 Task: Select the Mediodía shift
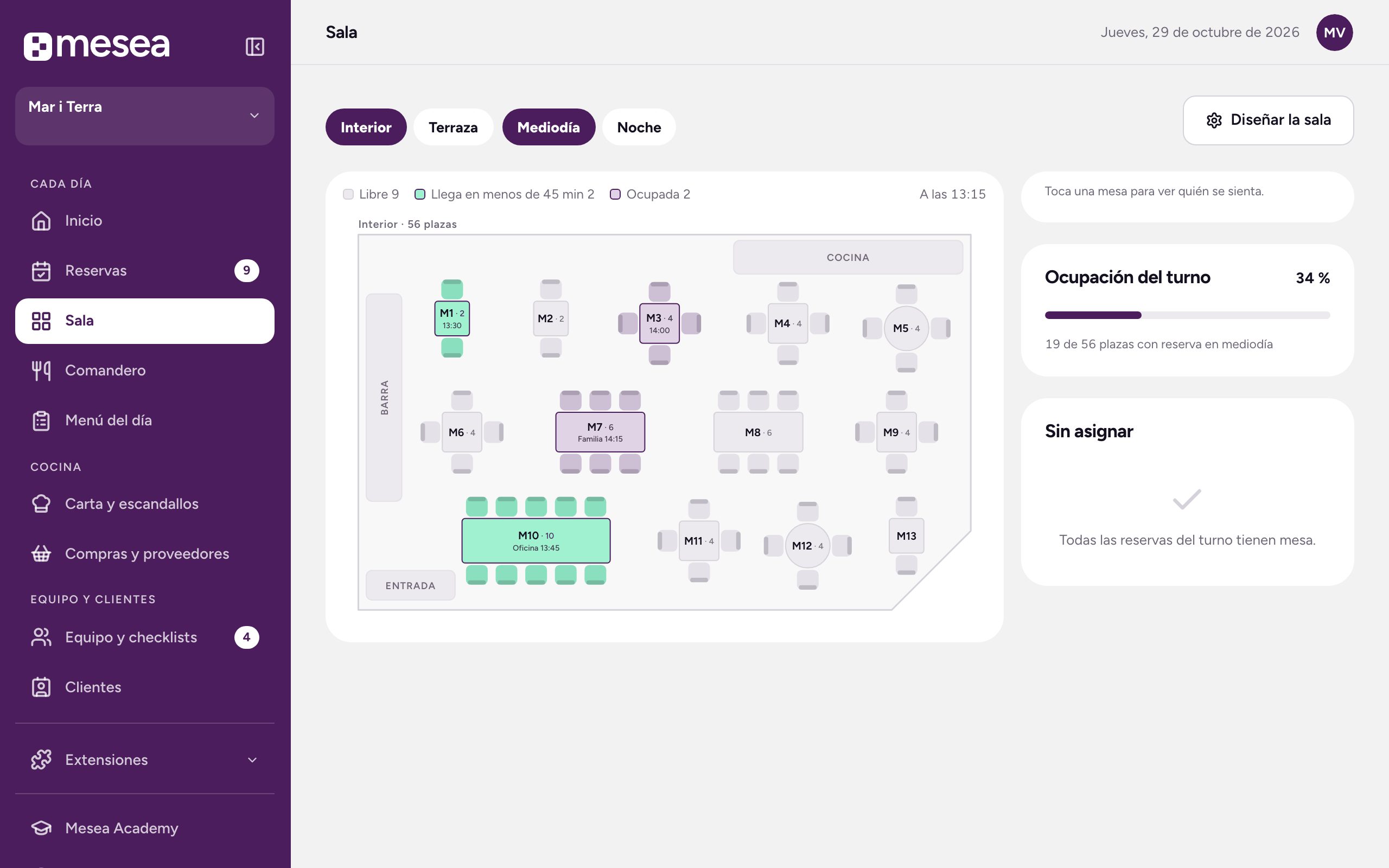click(549, 127)
